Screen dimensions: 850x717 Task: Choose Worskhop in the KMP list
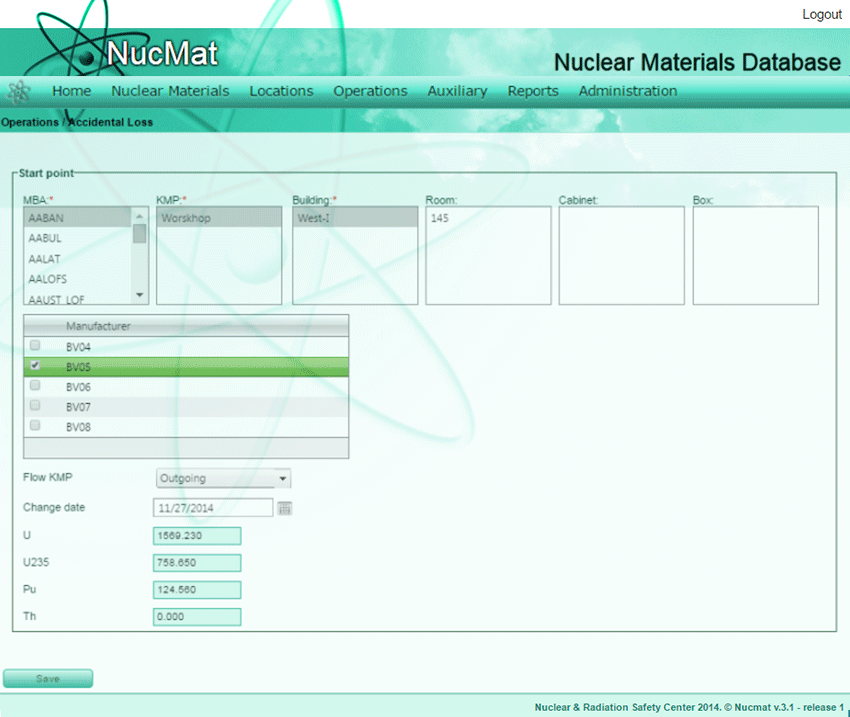pos(218,218)
